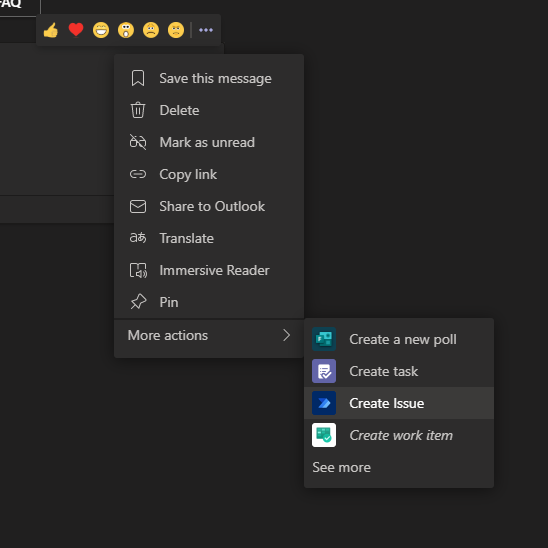Click the envelope Share to Outlook icon
Viewport: 548px width, 548px height.
[x=138, y=206]
